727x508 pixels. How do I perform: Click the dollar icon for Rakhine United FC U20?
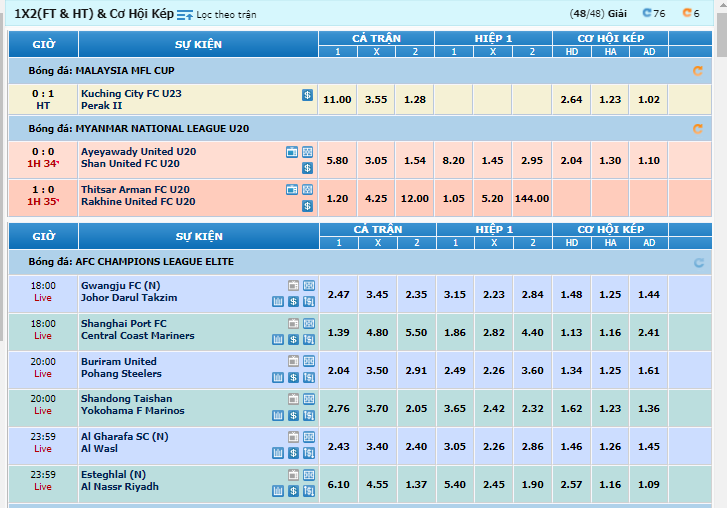tap(307, 206)
